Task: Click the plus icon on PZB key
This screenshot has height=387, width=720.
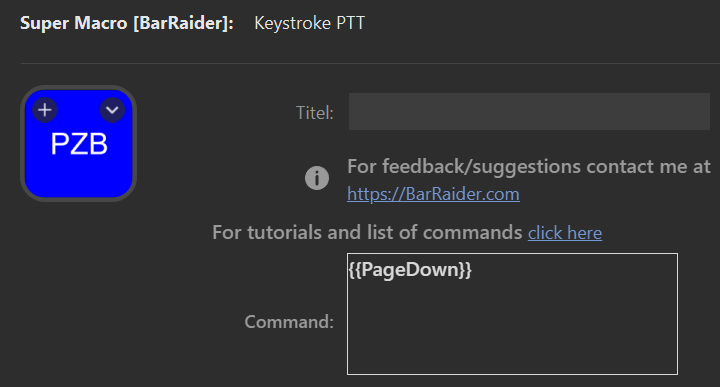Action: pos(45,110)
